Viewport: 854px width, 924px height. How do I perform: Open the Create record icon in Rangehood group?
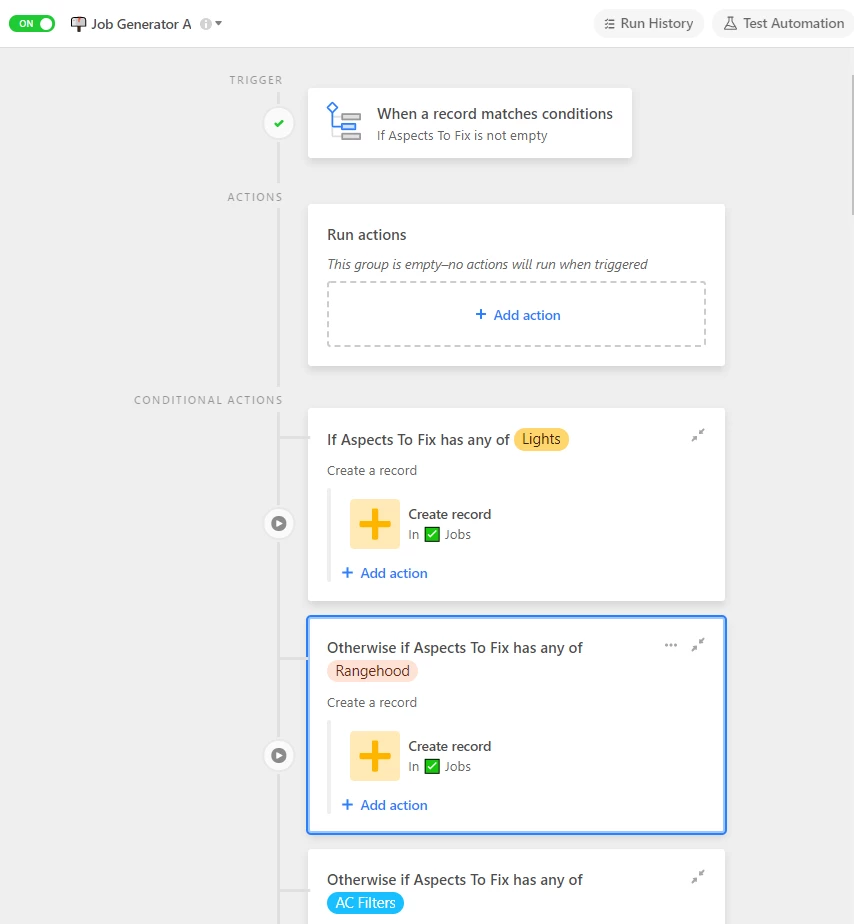375,756
